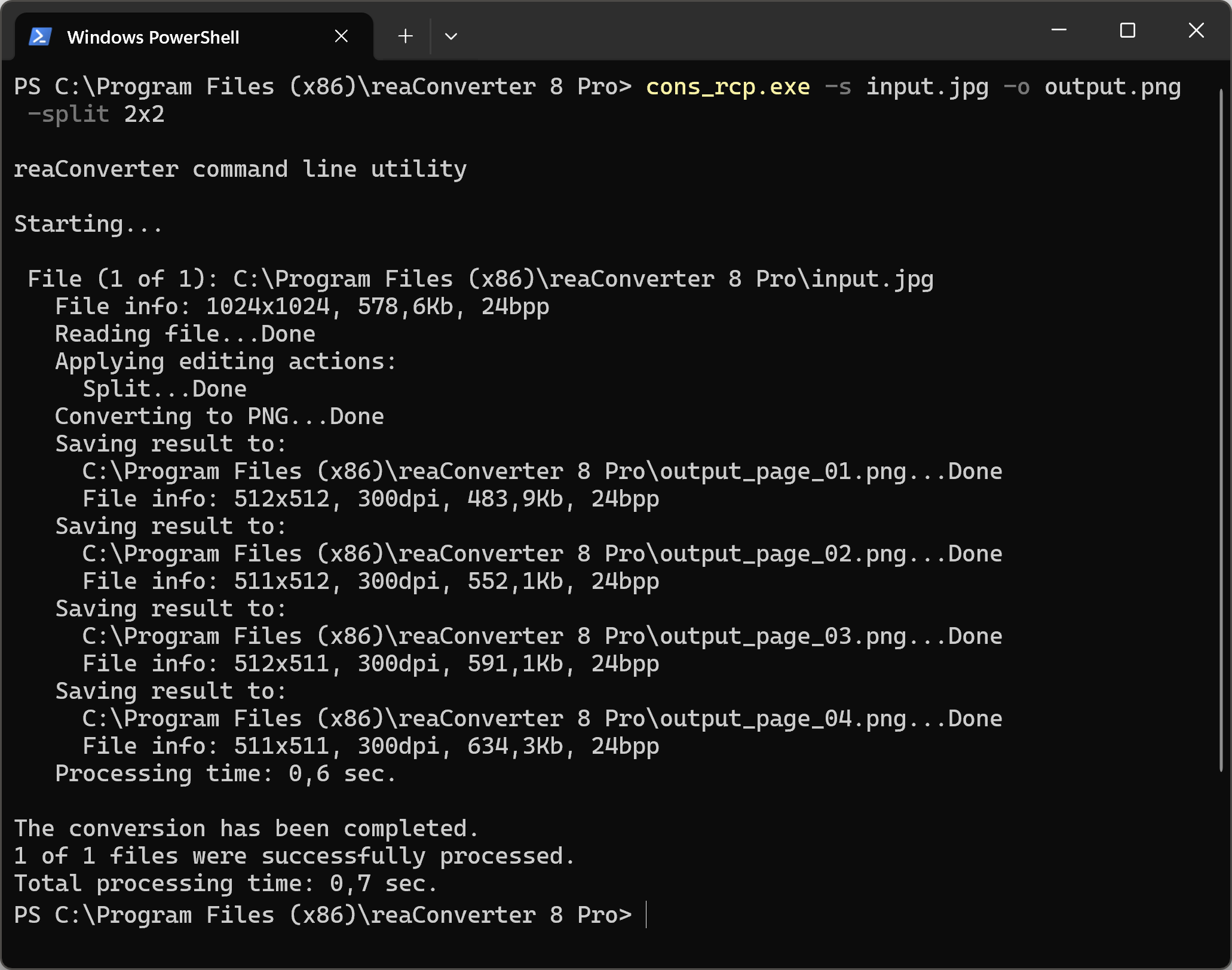Close the terminal window
The image size is (1232, 970).
tap(1196, 30)
